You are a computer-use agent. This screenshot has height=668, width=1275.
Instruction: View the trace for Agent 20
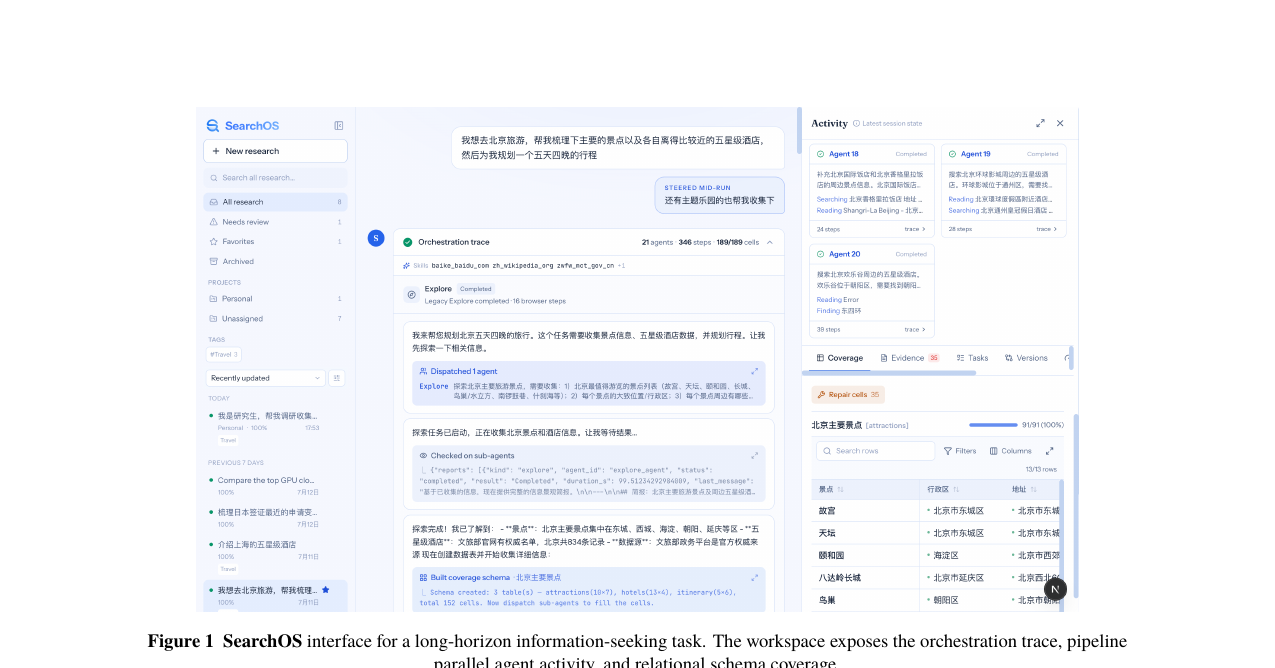tap(915, 329)
